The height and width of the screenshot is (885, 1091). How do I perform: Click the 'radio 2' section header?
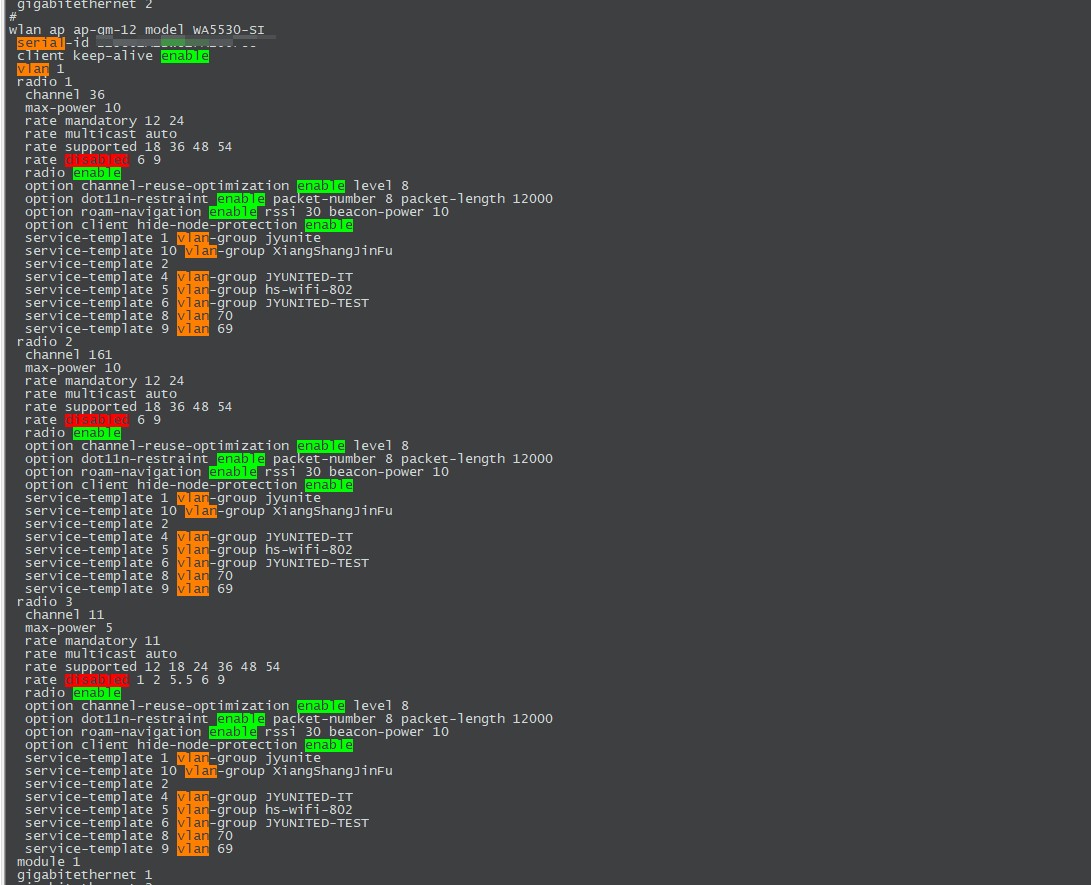point(44,342)
